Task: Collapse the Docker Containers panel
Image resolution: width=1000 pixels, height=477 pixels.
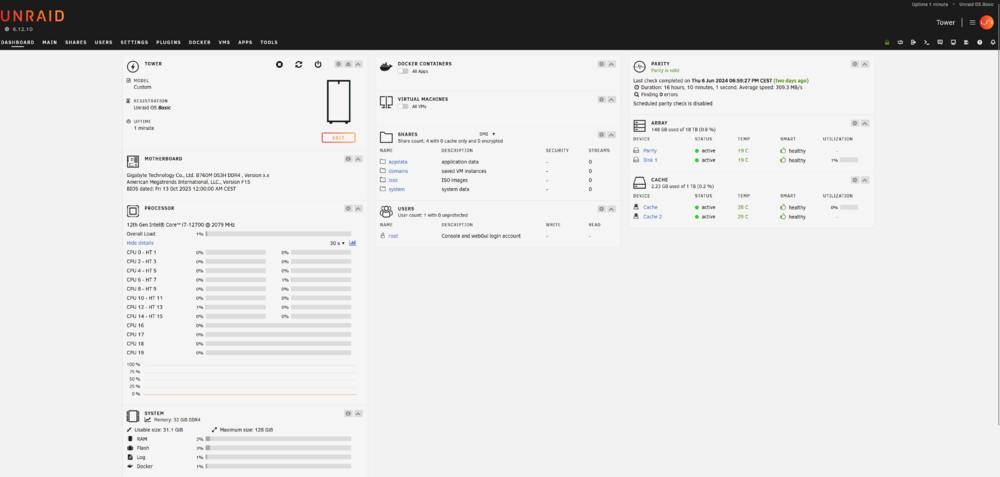Action: 612,64
